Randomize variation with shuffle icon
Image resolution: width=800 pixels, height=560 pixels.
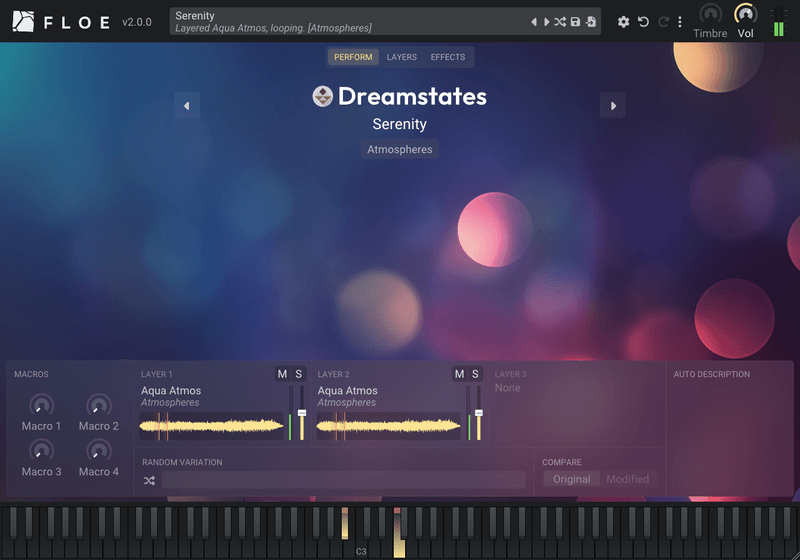click(x=149, y=480)
